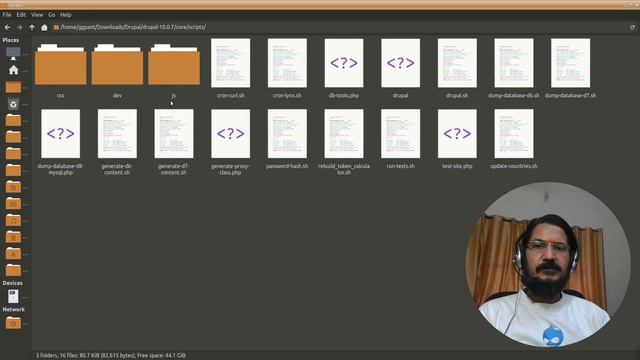Click the presenter webcam overlay
Viewport: 640px width, 360px height.
tap(548, 264)
